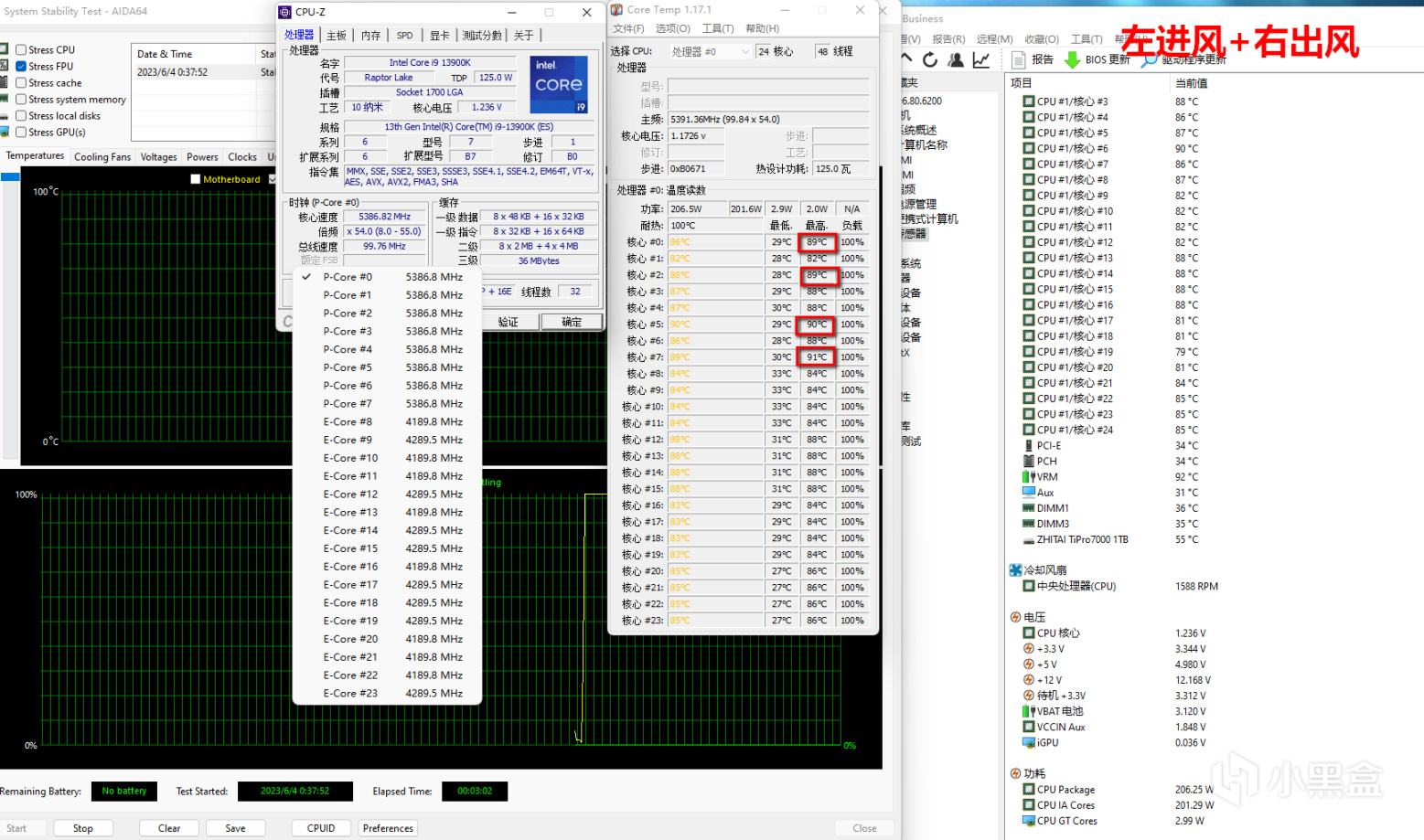Click the blue slider left of temperature graph

(x=10, y=177)
